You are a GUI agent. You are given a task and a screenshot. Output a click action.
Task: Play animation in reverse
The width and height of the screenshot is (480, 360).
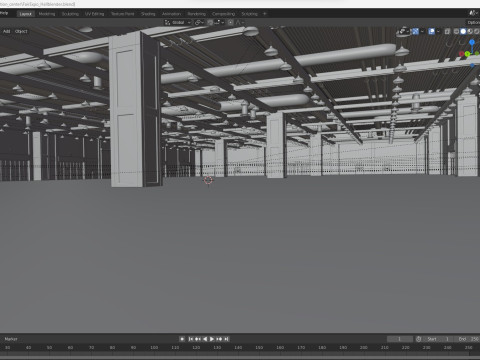205,339
